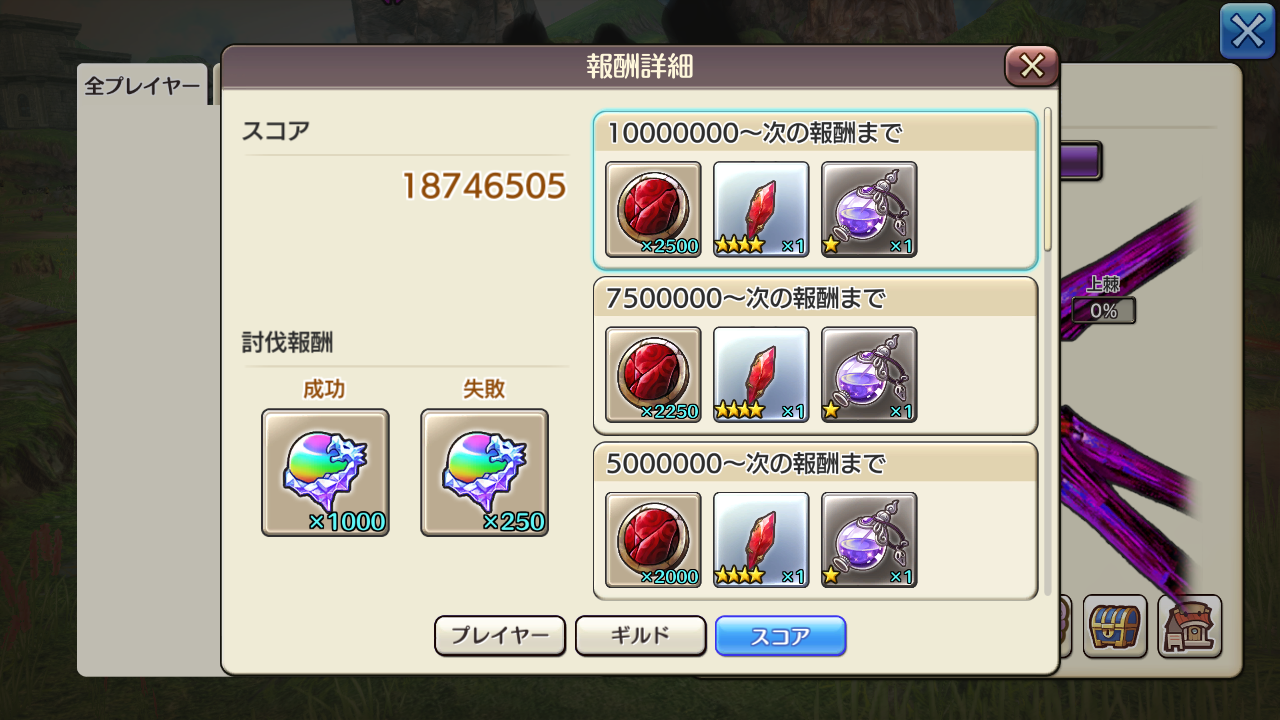Close the 報酬詳細 dialog
Image resolution: width=1280 pixels, height=720 pixels.
tap(1032, 66)
